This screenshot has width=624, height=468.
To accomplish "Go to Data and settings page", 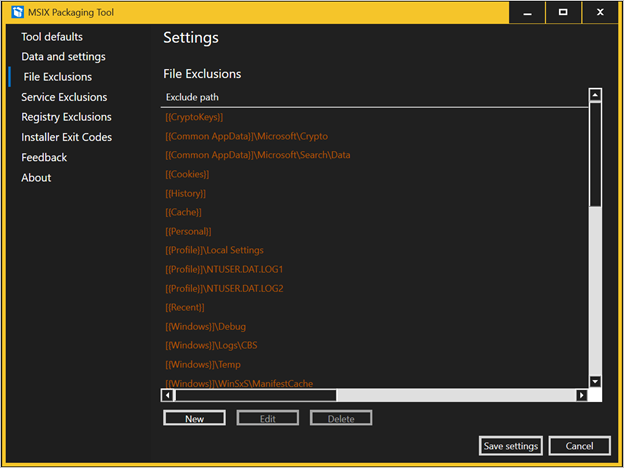I will (x=63, y=57).
